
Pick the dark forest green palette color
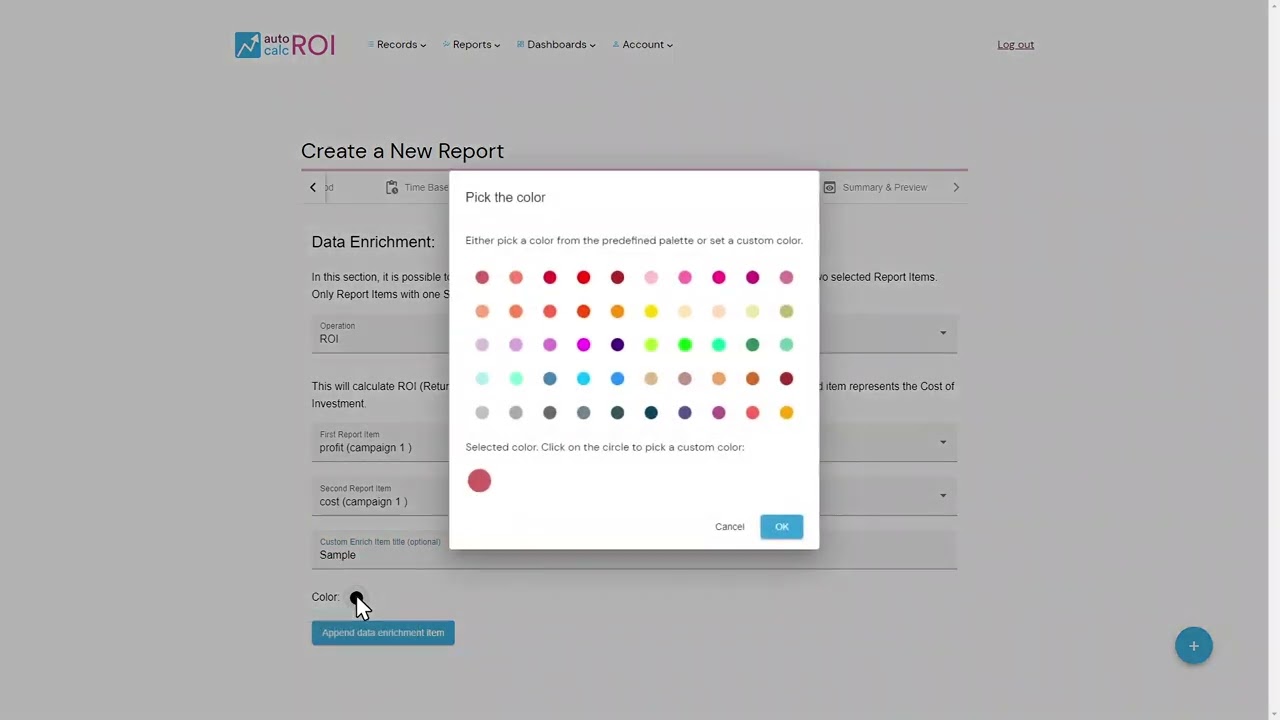pyautogui.click(x=752, y=345)
